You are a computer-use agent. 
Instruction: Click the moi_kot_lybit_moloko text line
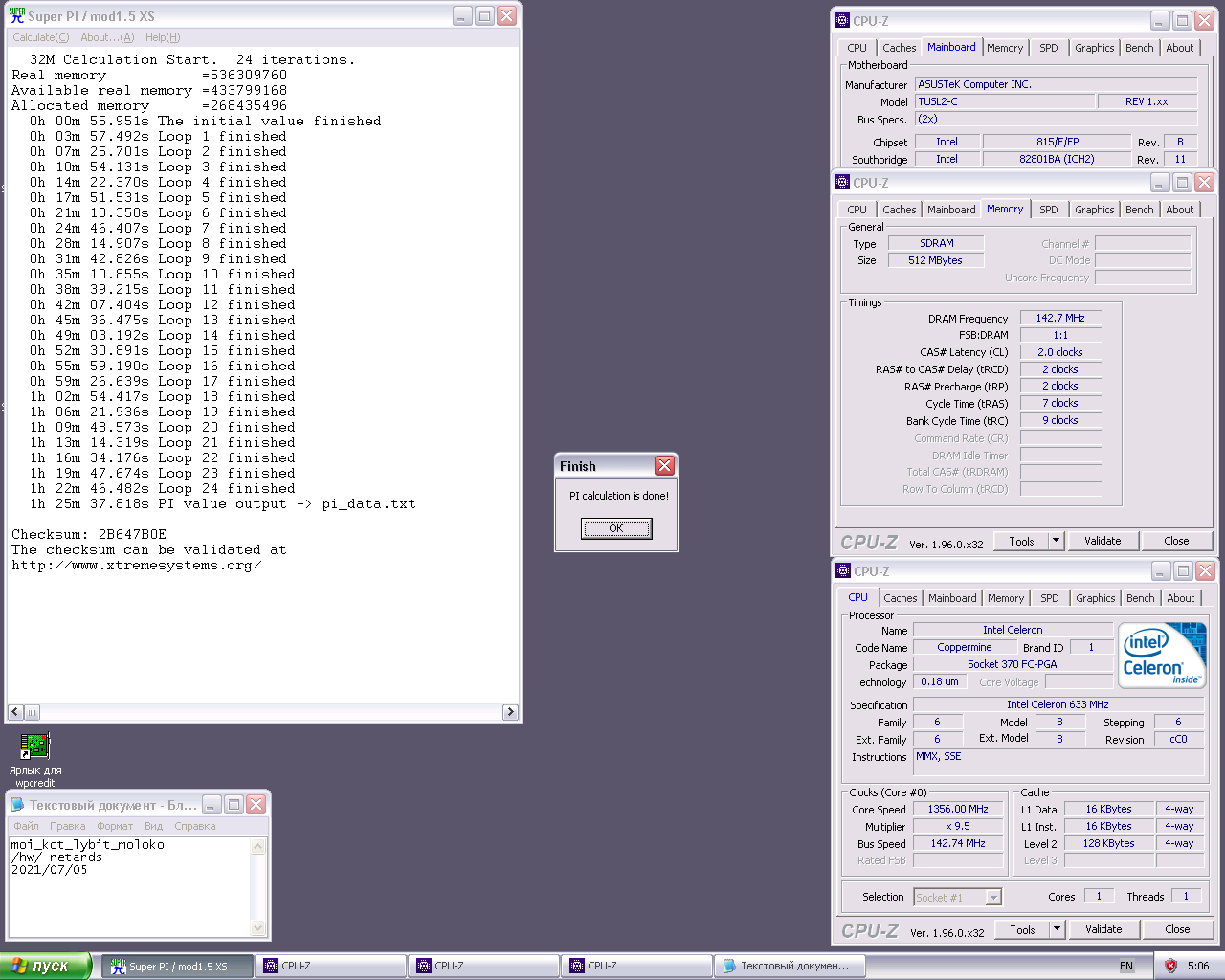click(x=87, y=844)
